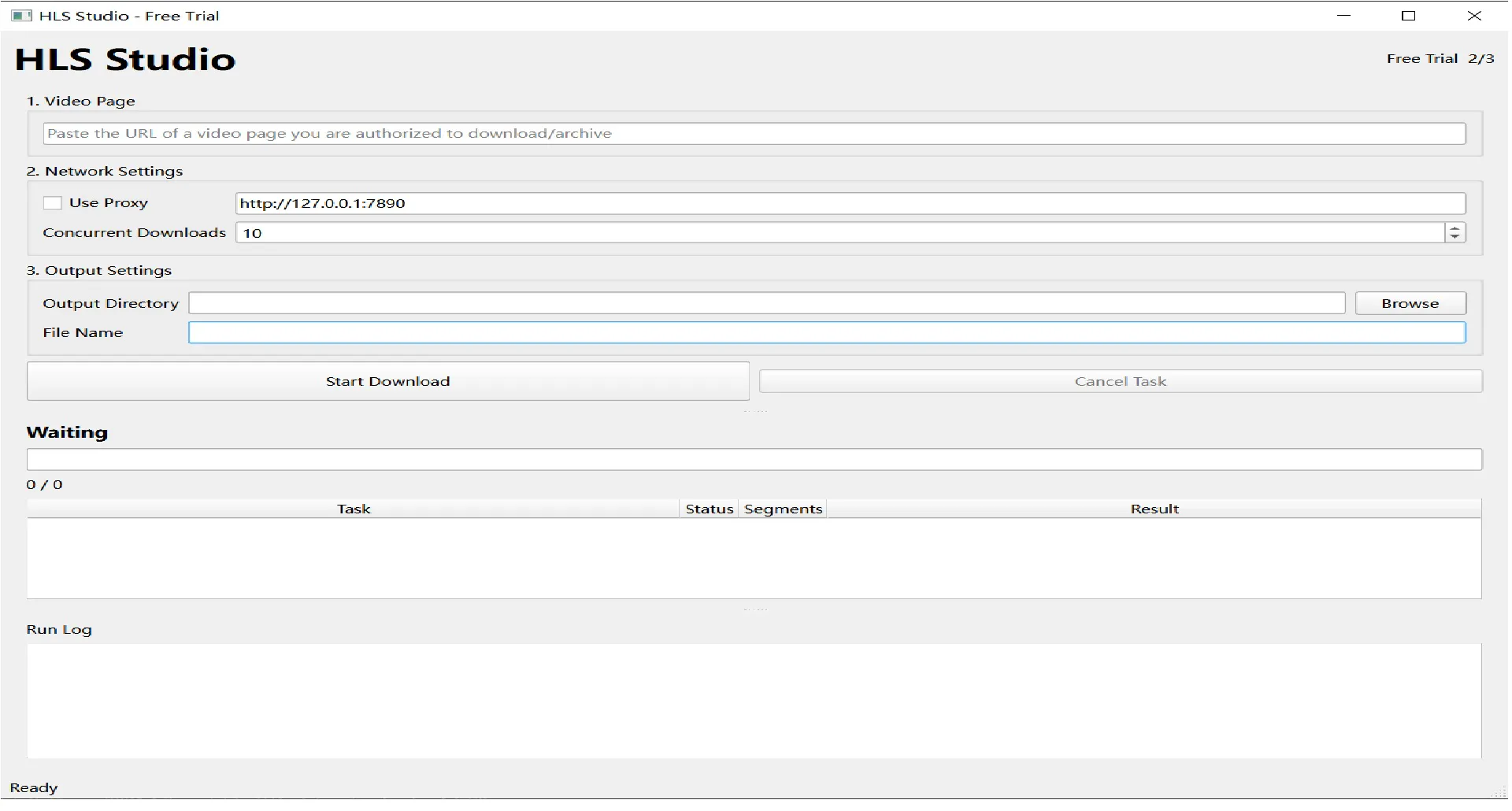1512x811 pixels.
Task: Close the HLS Studio window
Action: [1475, 16]
